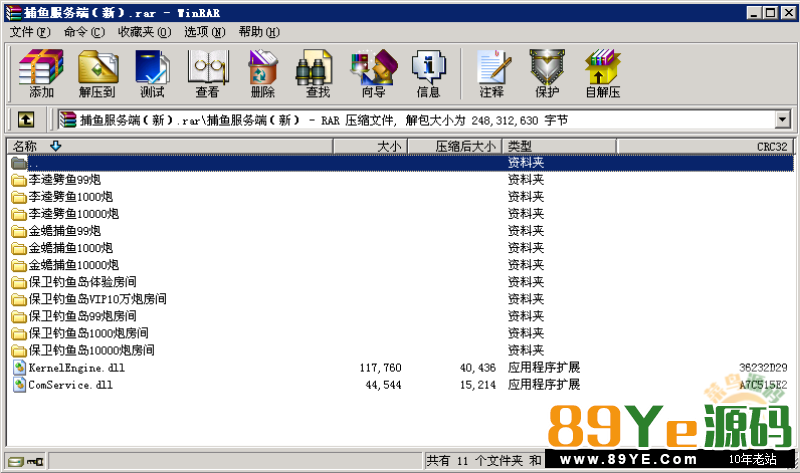Open the File (文件) menu
Screen dimensions: 800x473
click(x=30, y=32)
